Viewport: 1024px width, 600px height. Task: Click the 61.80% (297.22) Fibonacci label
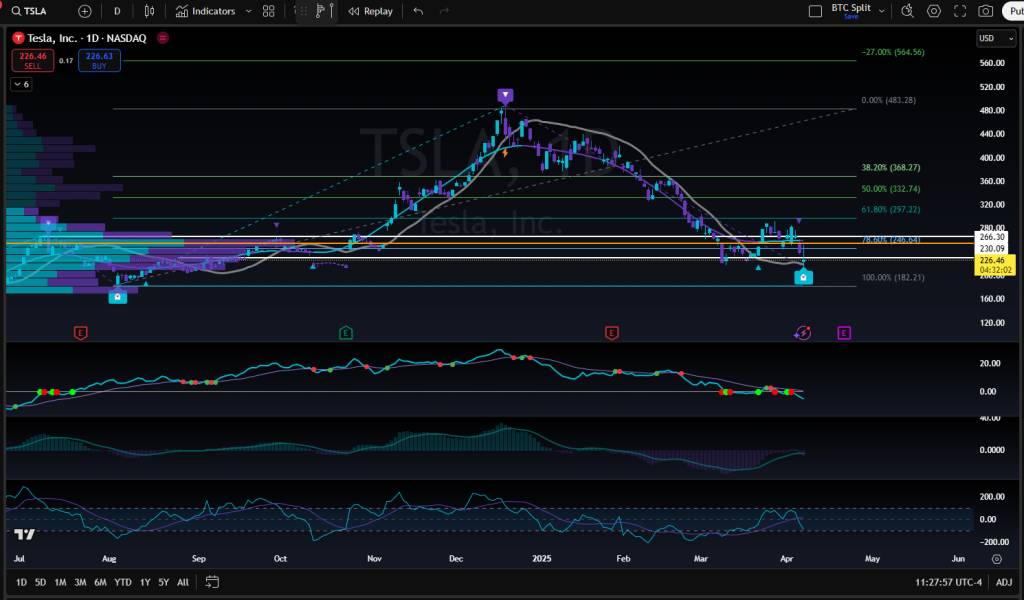pyautogui.click(x=891, y=210)
